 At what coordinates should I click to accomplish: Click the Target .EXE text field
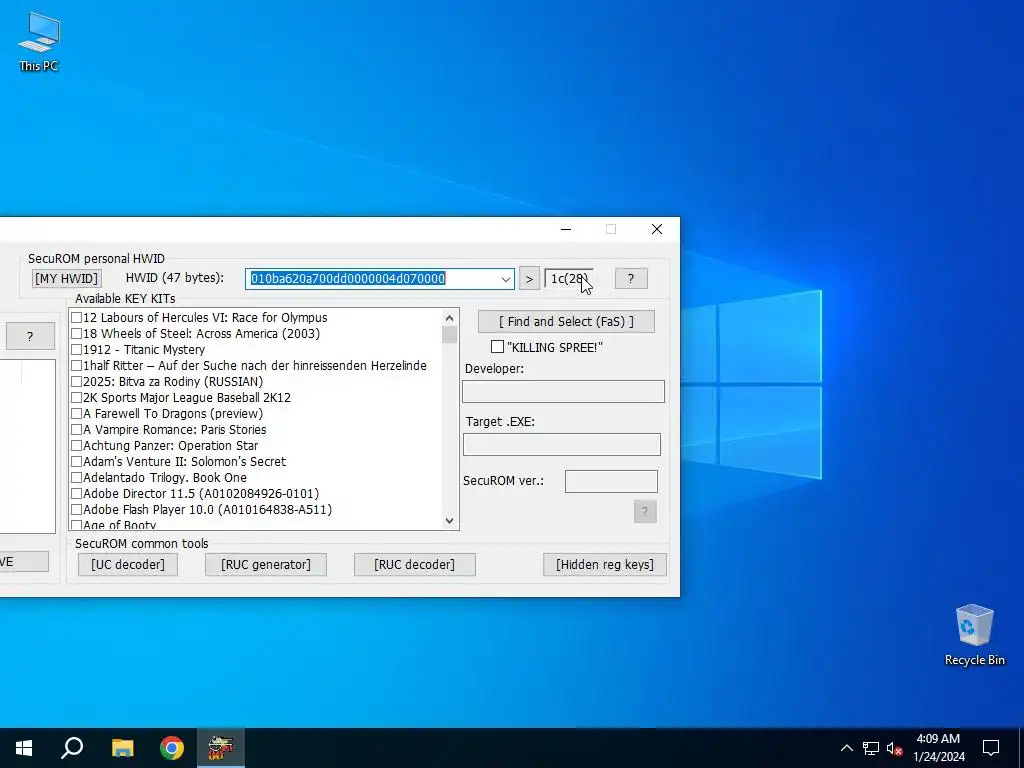562,445
